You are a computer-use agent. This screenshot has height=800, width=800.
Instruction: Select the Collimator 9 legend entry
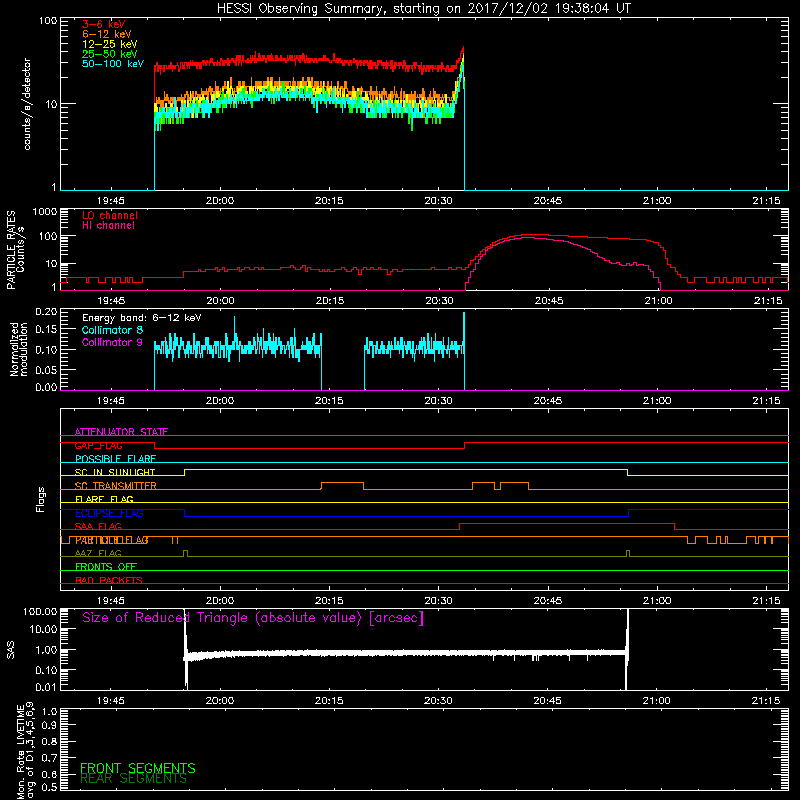click(x=112, y=342)
